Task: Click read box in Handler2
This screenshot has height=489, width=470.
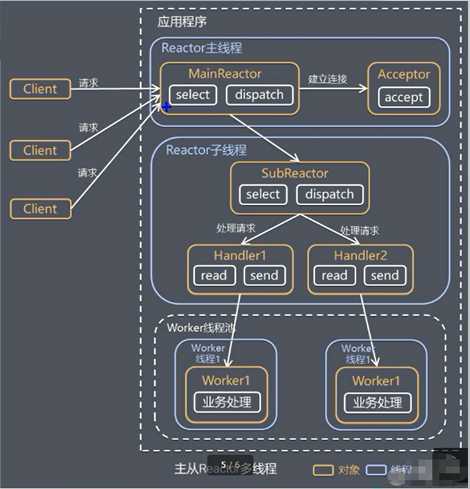Action: (335, 275)
